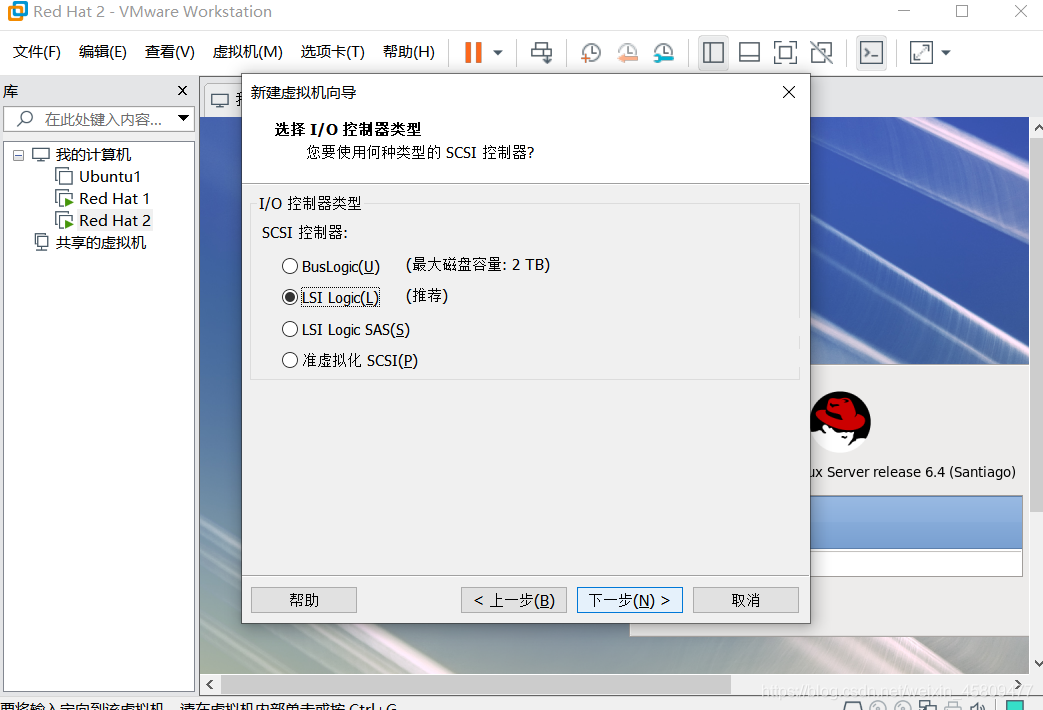The height and width of the screenshot is (710, 1043).
Task: Select Red Hat 1 virtual machine
Action: (x=114, y=198)
